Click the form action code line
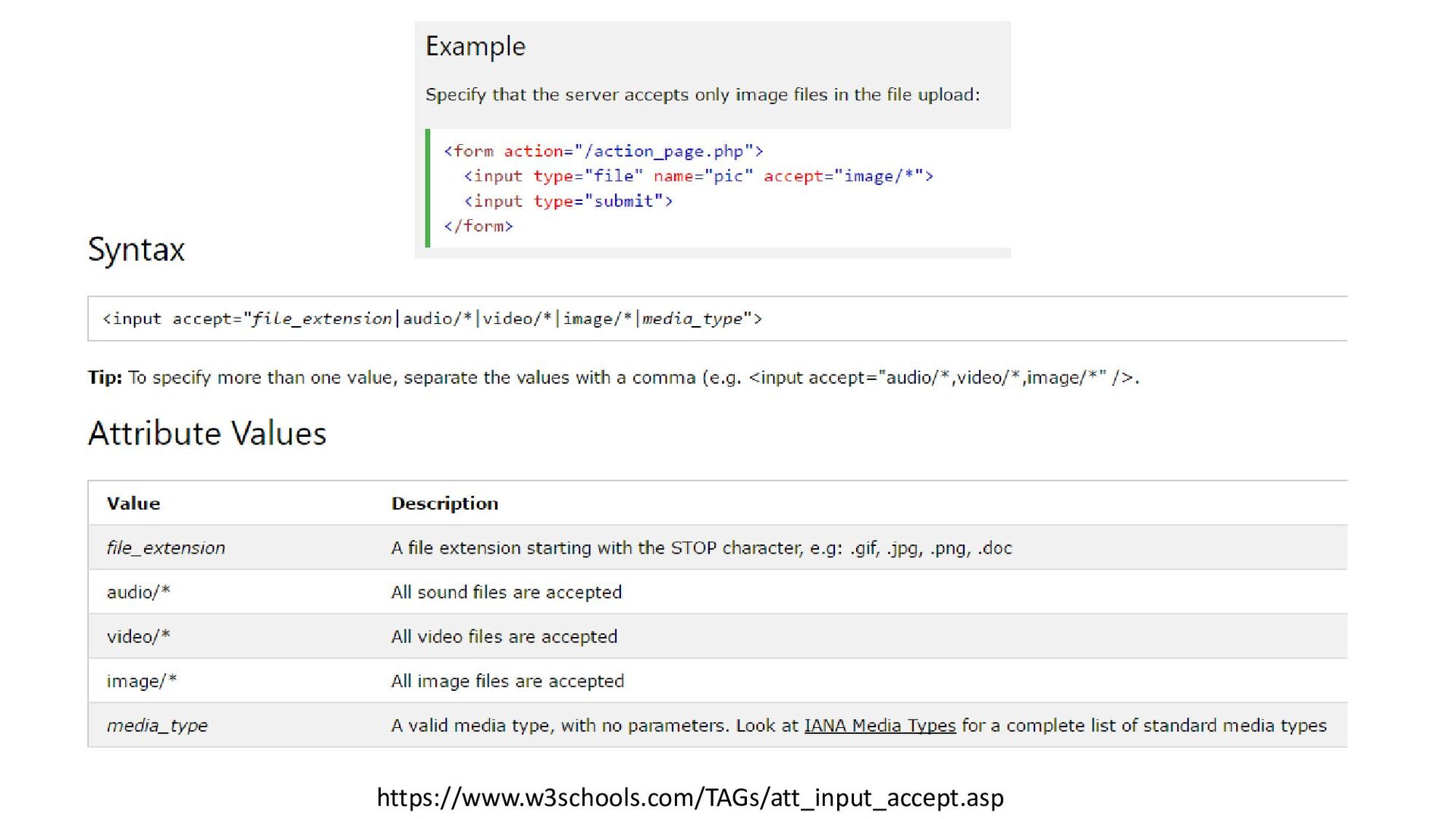Image resolution: width=1456 pixels, height=819 pixels. click(603, 151)
